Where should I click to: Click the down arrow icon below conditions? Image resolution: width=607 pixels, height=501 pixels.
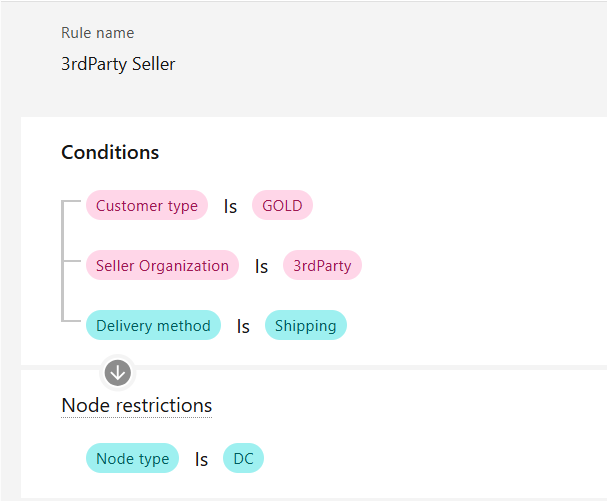click(118, 373)
